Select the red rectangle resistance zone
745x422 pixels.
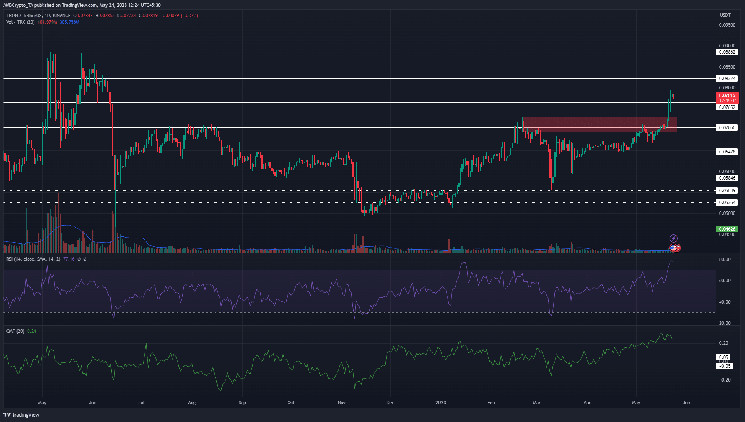[x=598, y=124]
